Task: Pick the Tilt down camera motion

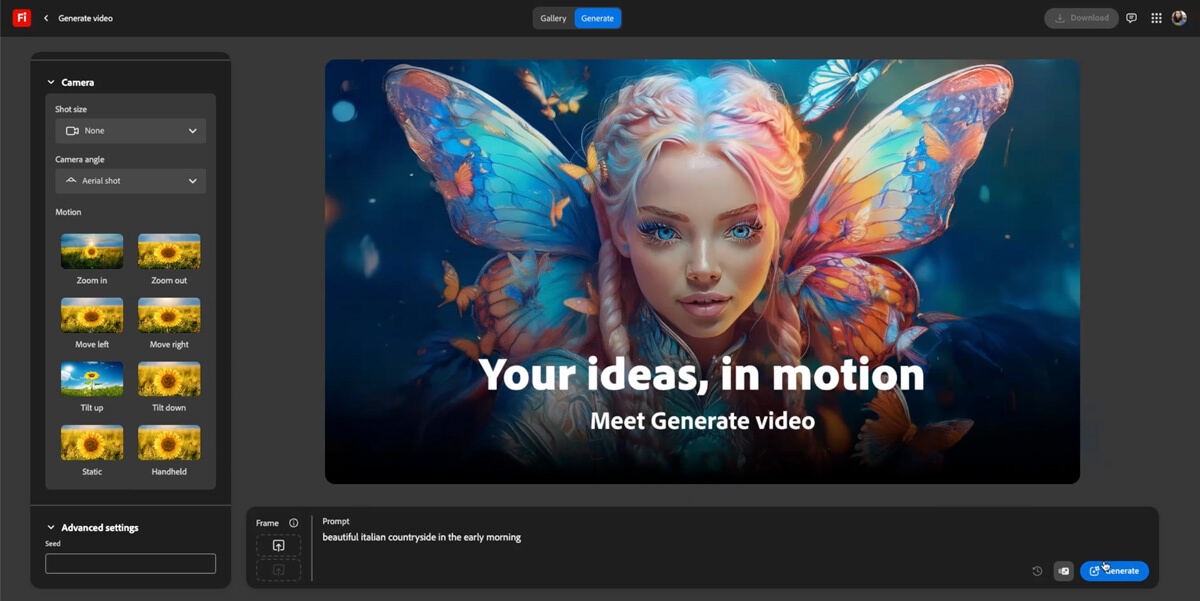Action: click(169, 379)
